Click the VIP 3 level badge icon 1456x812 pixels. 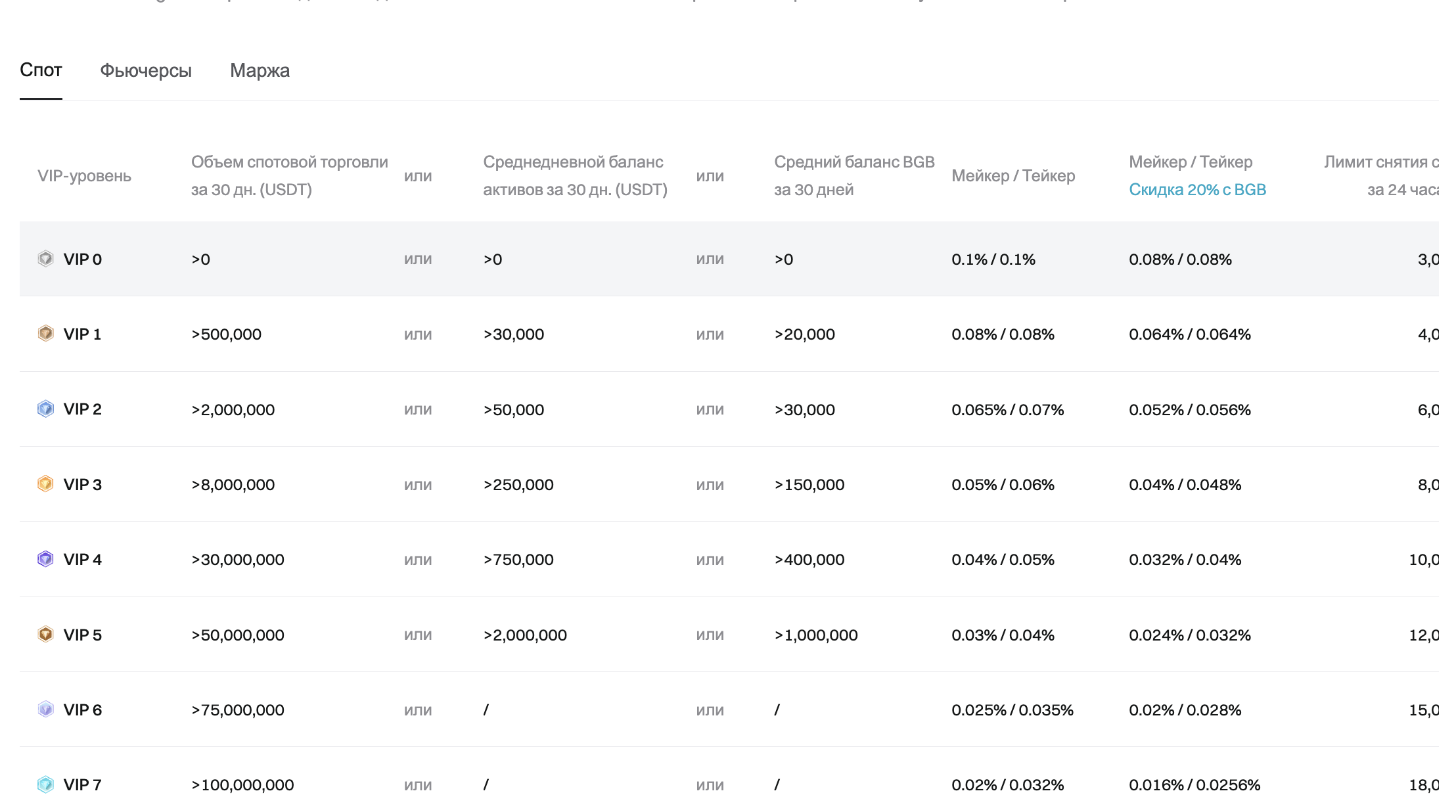45,484
